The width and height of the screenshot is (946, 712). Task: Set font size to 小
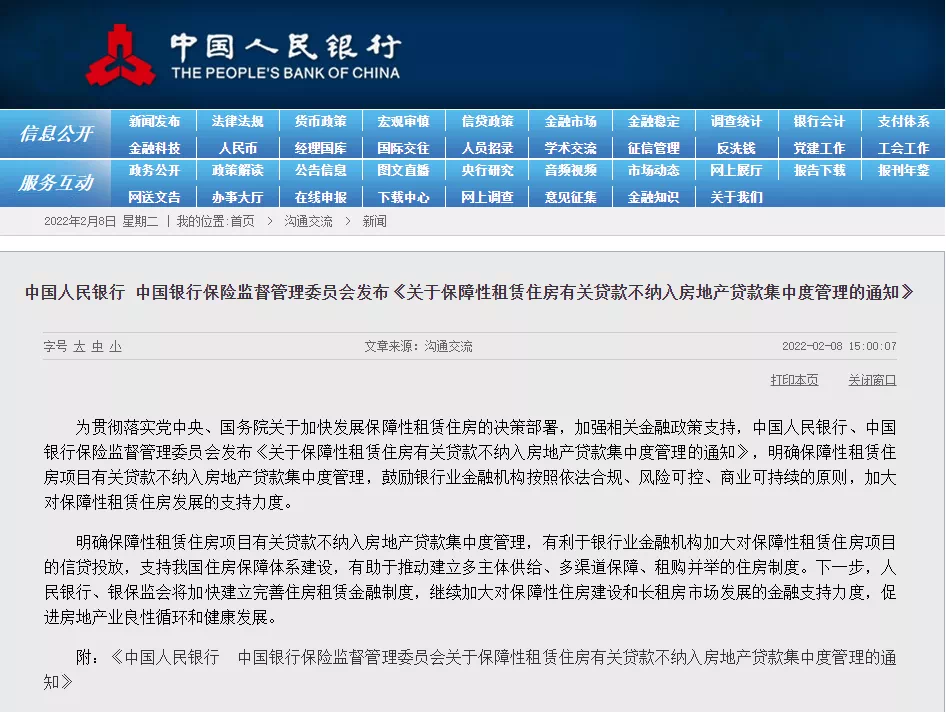click(115, 346)
